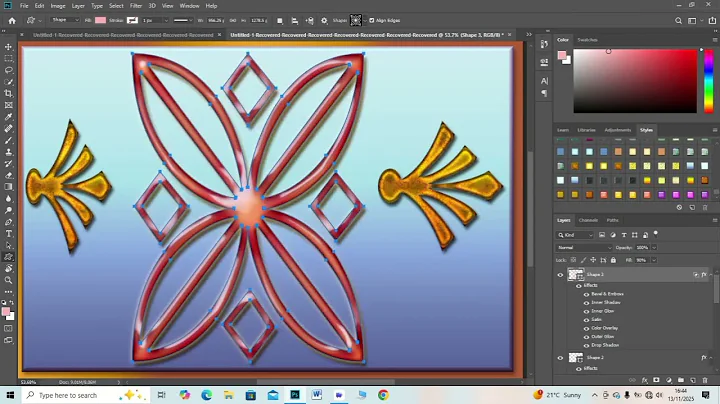This screenshot has height=404, width=720.
Task: Click the hue slider in Color panel
Action: [709, 81]
